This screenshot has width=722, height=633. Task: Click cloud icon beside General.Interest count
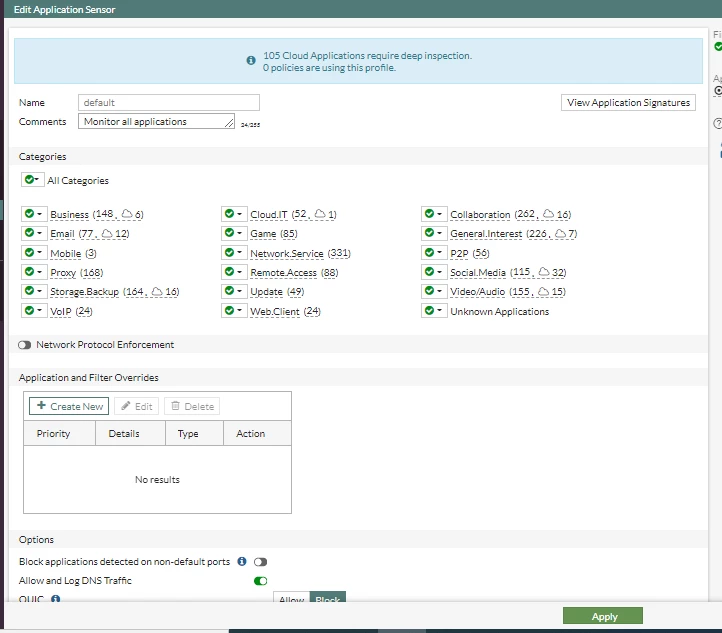(560, 233)
